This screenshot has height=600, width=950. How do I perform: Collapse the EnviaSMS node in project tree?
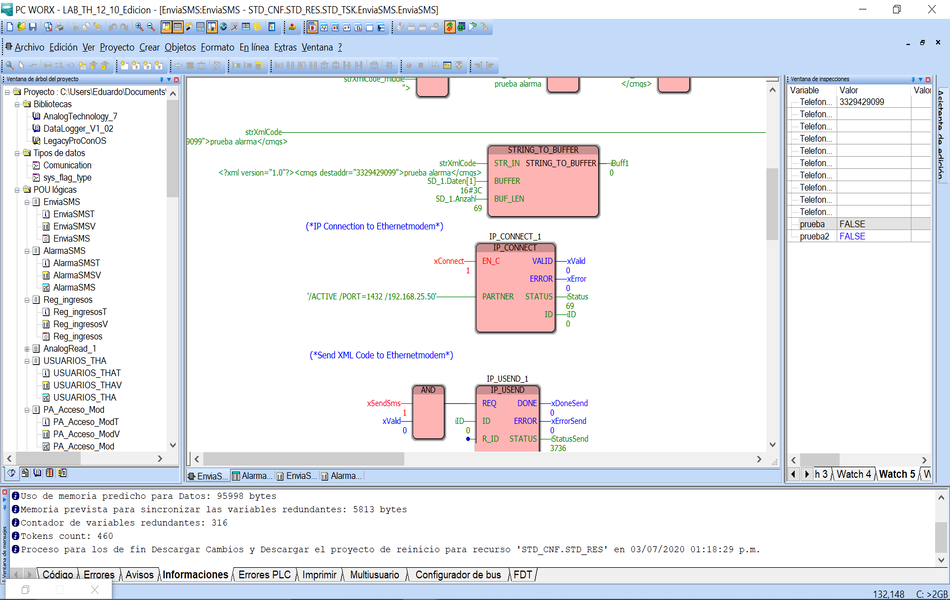23,202
